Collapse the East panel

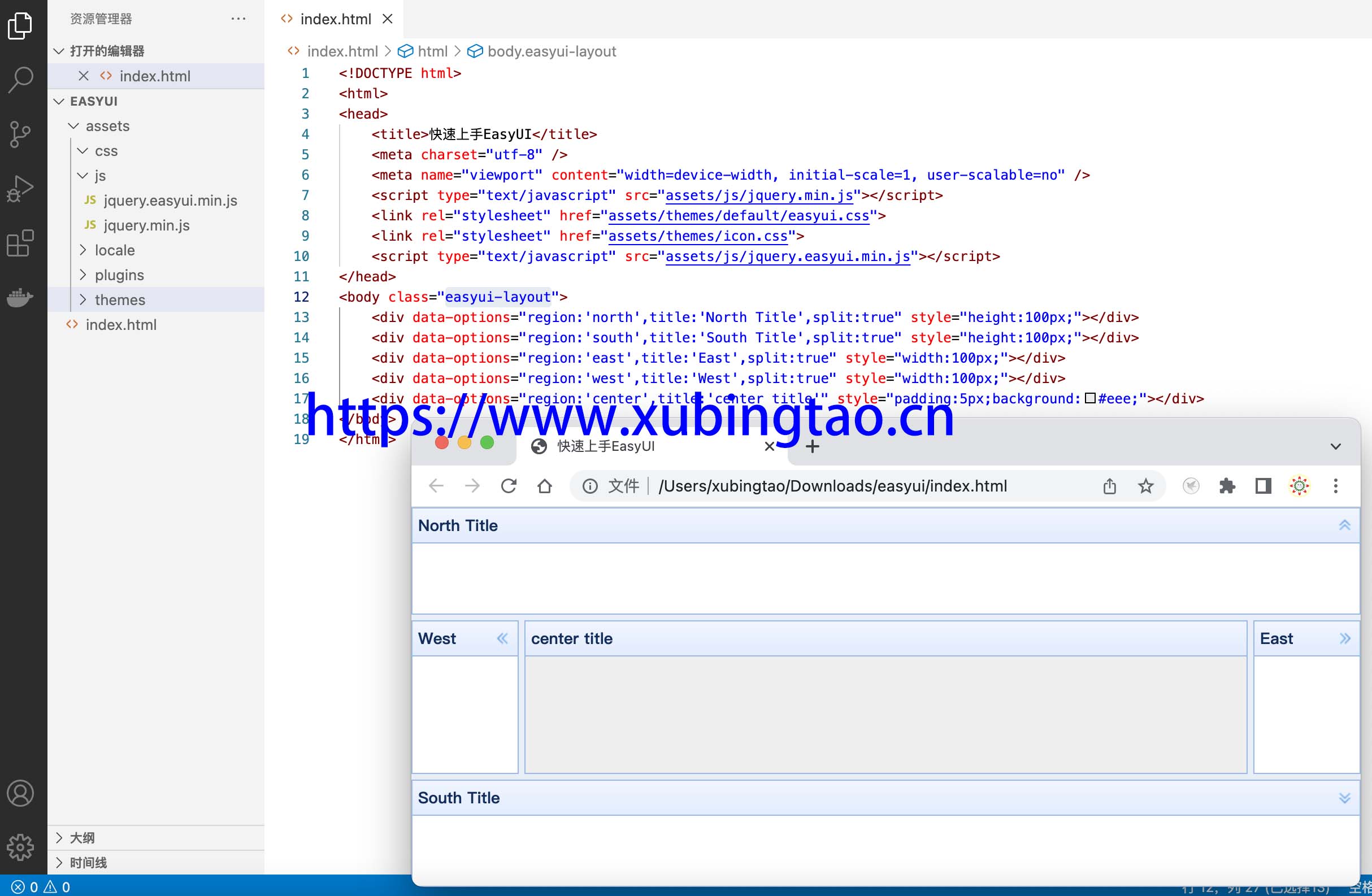point(1344,638)
